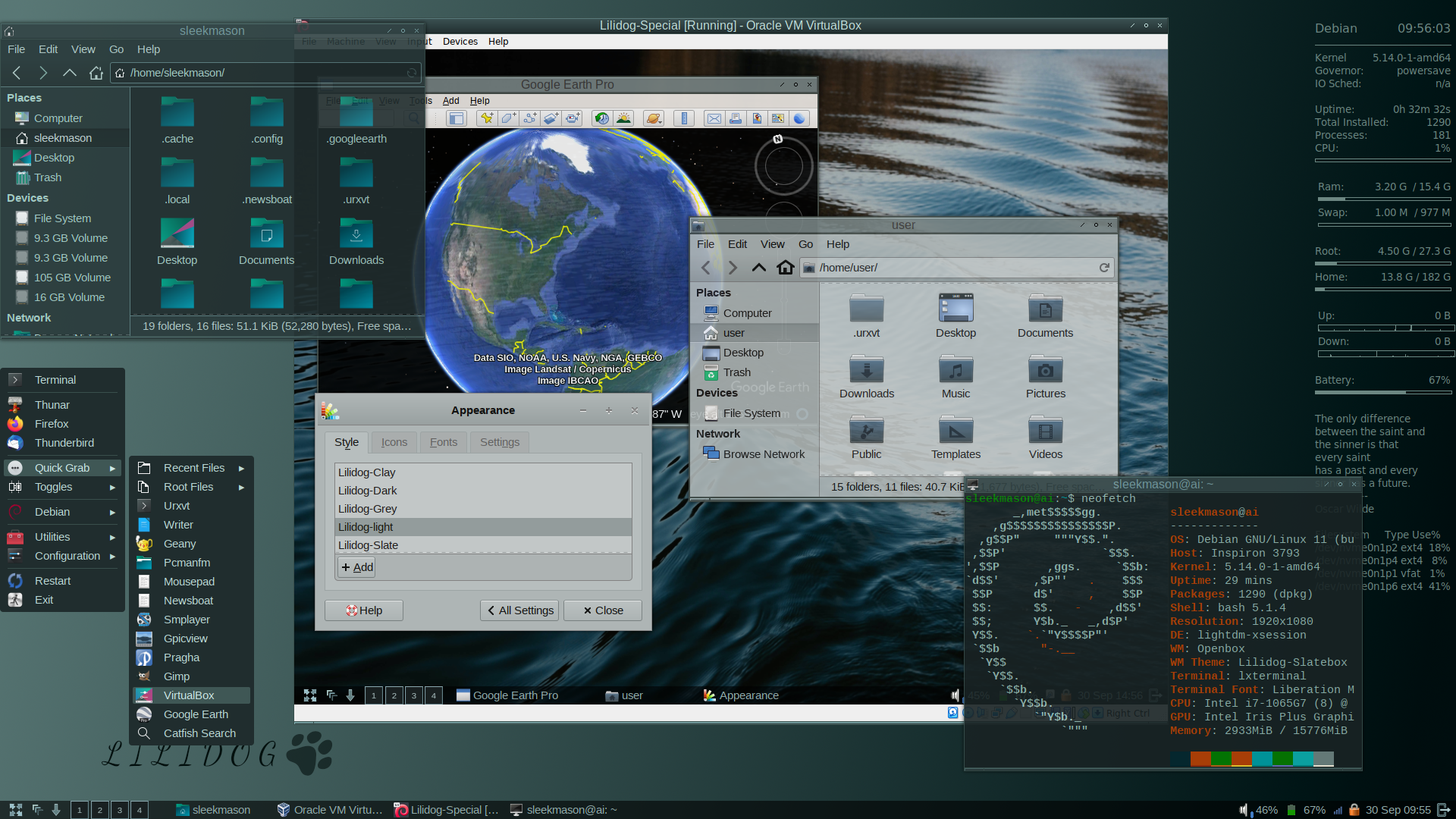Expand the Root Files submenu
Viewport: 1456px width, 819px height.
click(191, 487)
